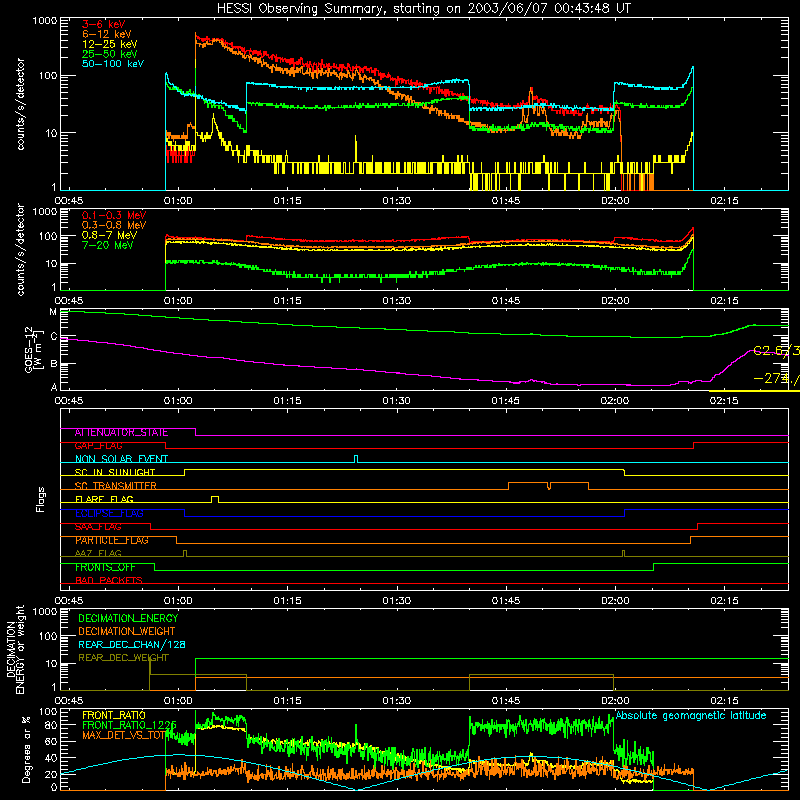
Task: Click the 02:15 tick label under the top panel
Action: (x=724, y=201)
